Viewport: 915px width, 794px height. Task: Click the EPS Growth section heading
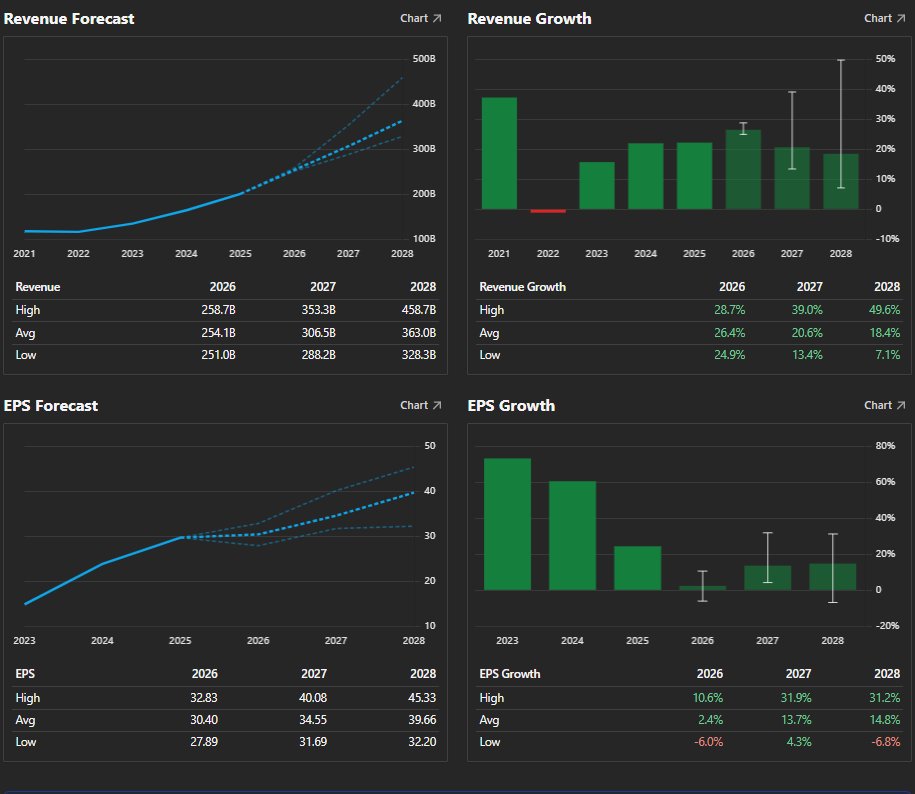[511, 405]
